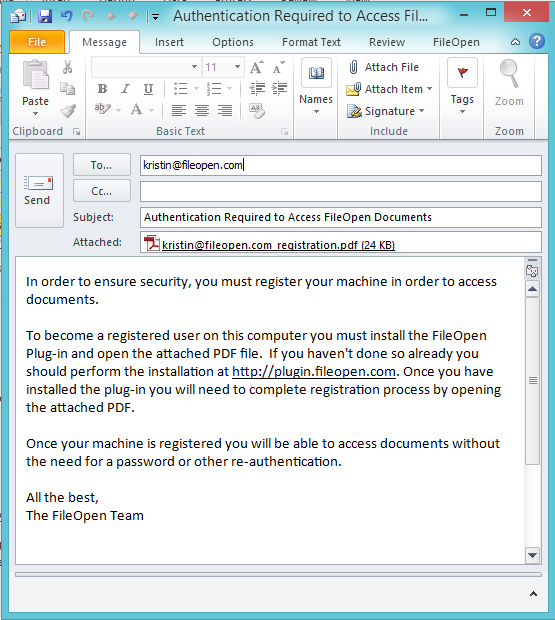Switch to the Message tab
This screenshot has height=620, width=555.
coord(104,42)
